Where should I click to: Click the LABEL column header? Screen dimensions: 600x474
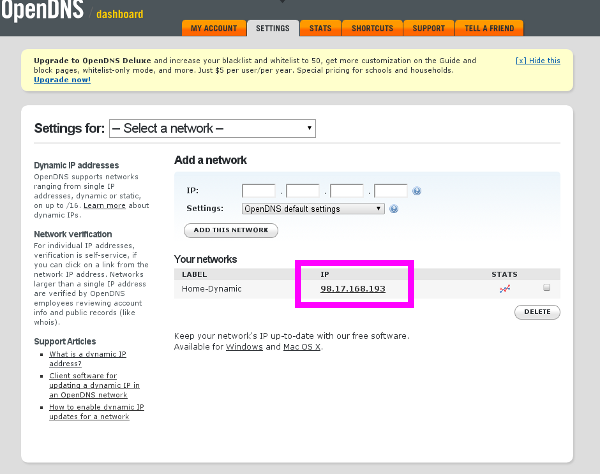point(194,274)
